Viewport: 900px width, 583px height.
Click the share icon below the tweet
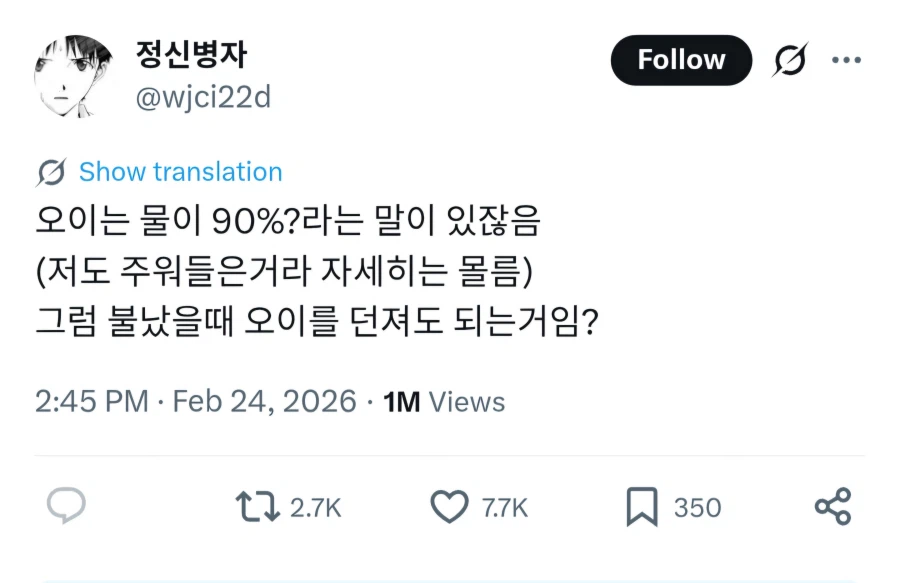click(x=832, y=507)
